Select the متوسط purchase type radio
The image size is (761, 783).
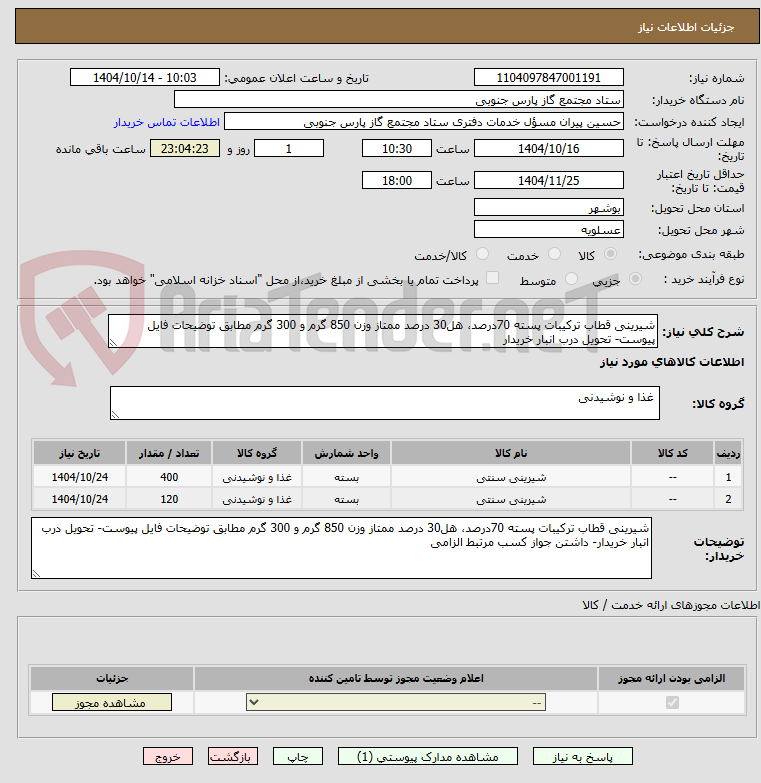click(571, 279)
